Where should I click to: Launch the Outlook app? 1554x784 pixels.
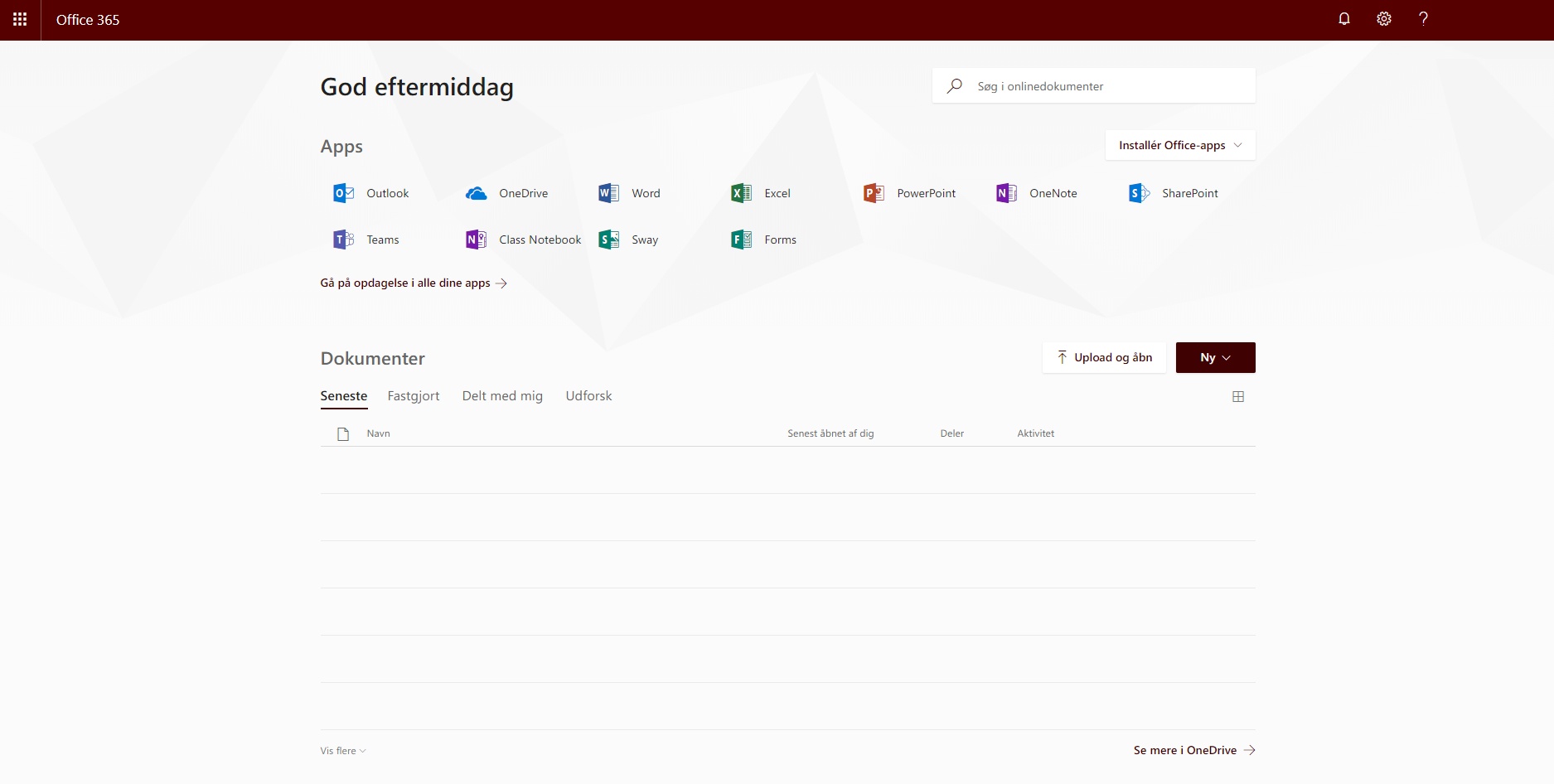(371, 193)
